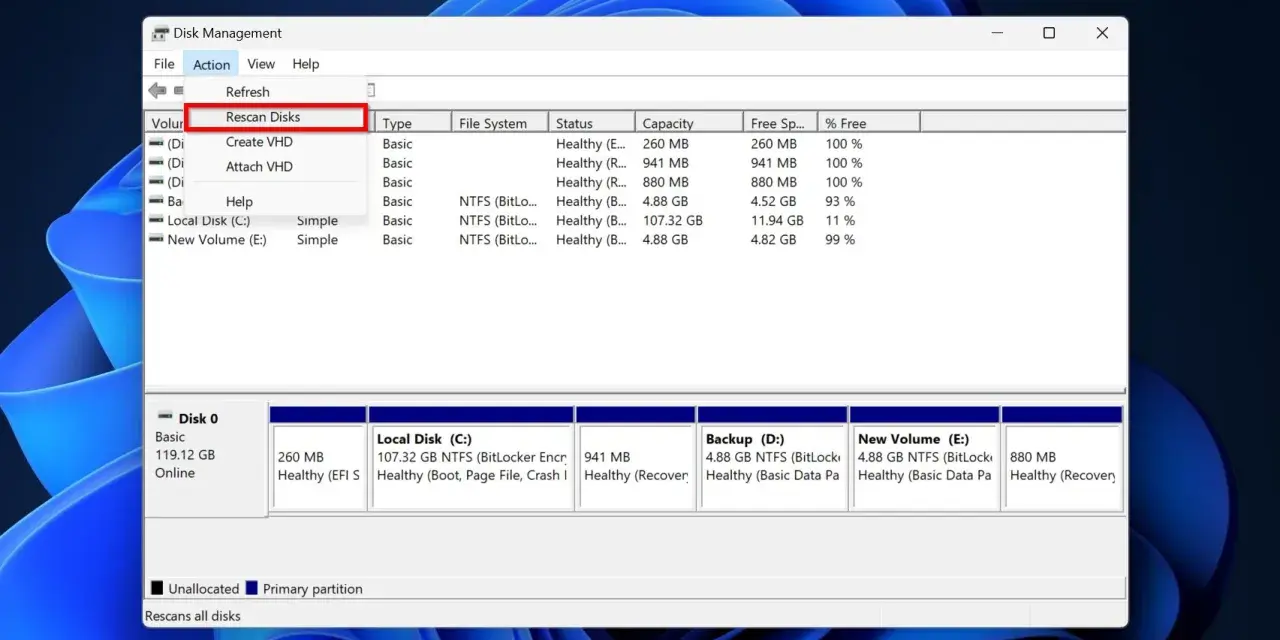The height and width of the screenshot is (640, 1280).
Task: Click the 107.32 GB capacity cell
Action: pyautogui.click(x=673, y=220)
